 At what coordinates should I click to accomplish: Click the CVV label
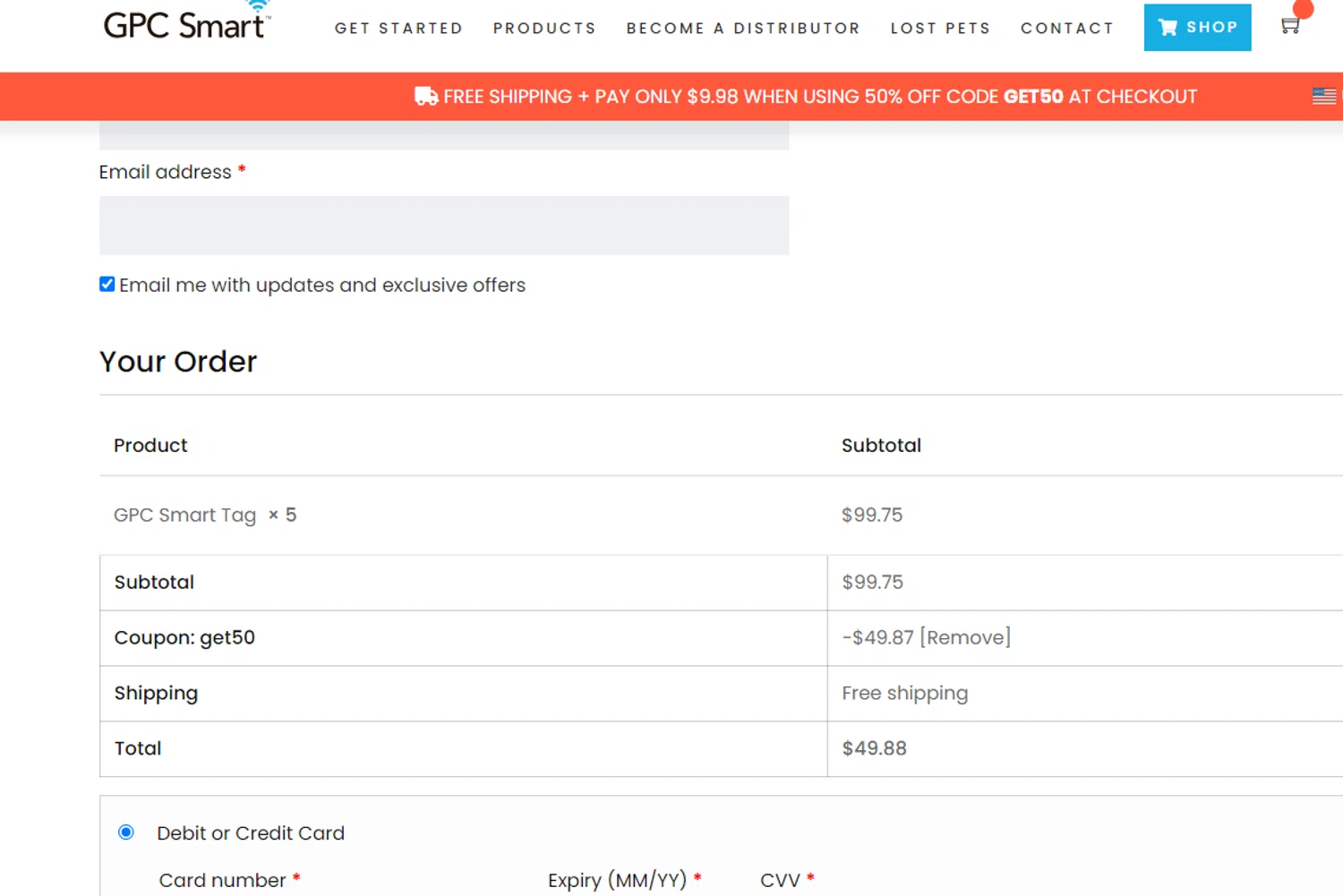(x=780, y=881)
